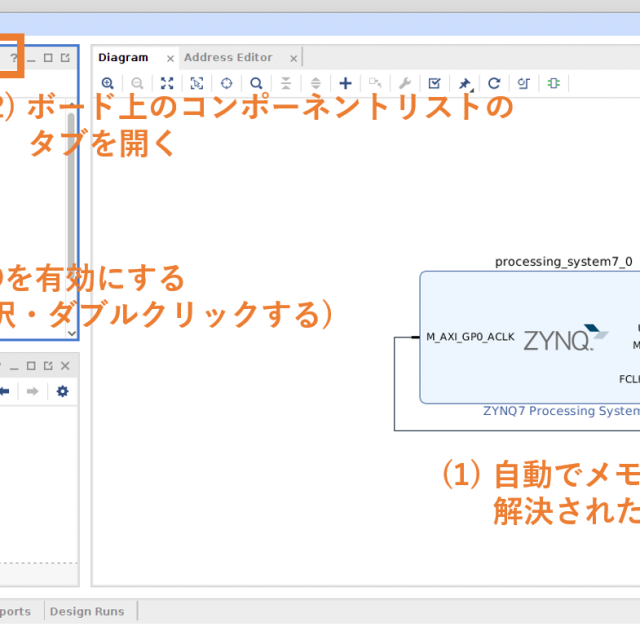This screenshot has width=640, height=640.
Task: Click the M_AXI_GP0_ACLK port on block
Action: 470,337
